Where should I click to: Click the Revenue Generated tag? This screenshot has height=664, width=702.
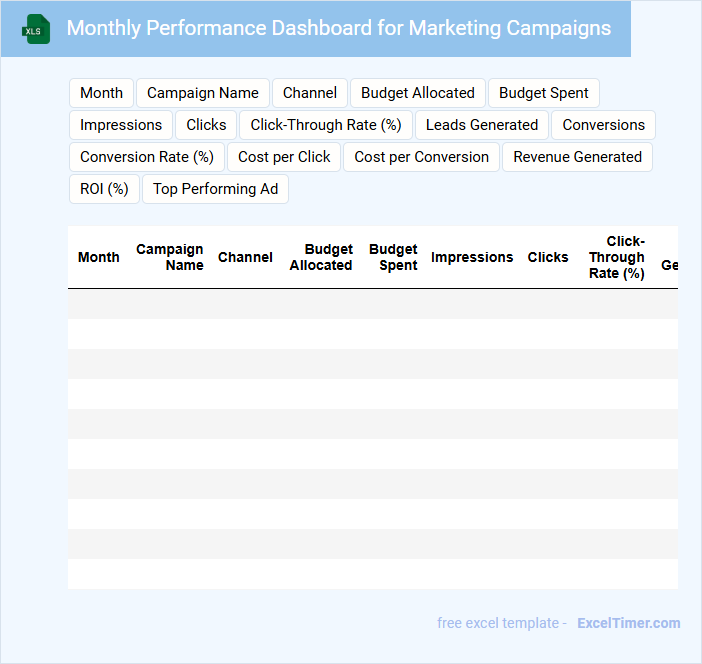[578, 157]
